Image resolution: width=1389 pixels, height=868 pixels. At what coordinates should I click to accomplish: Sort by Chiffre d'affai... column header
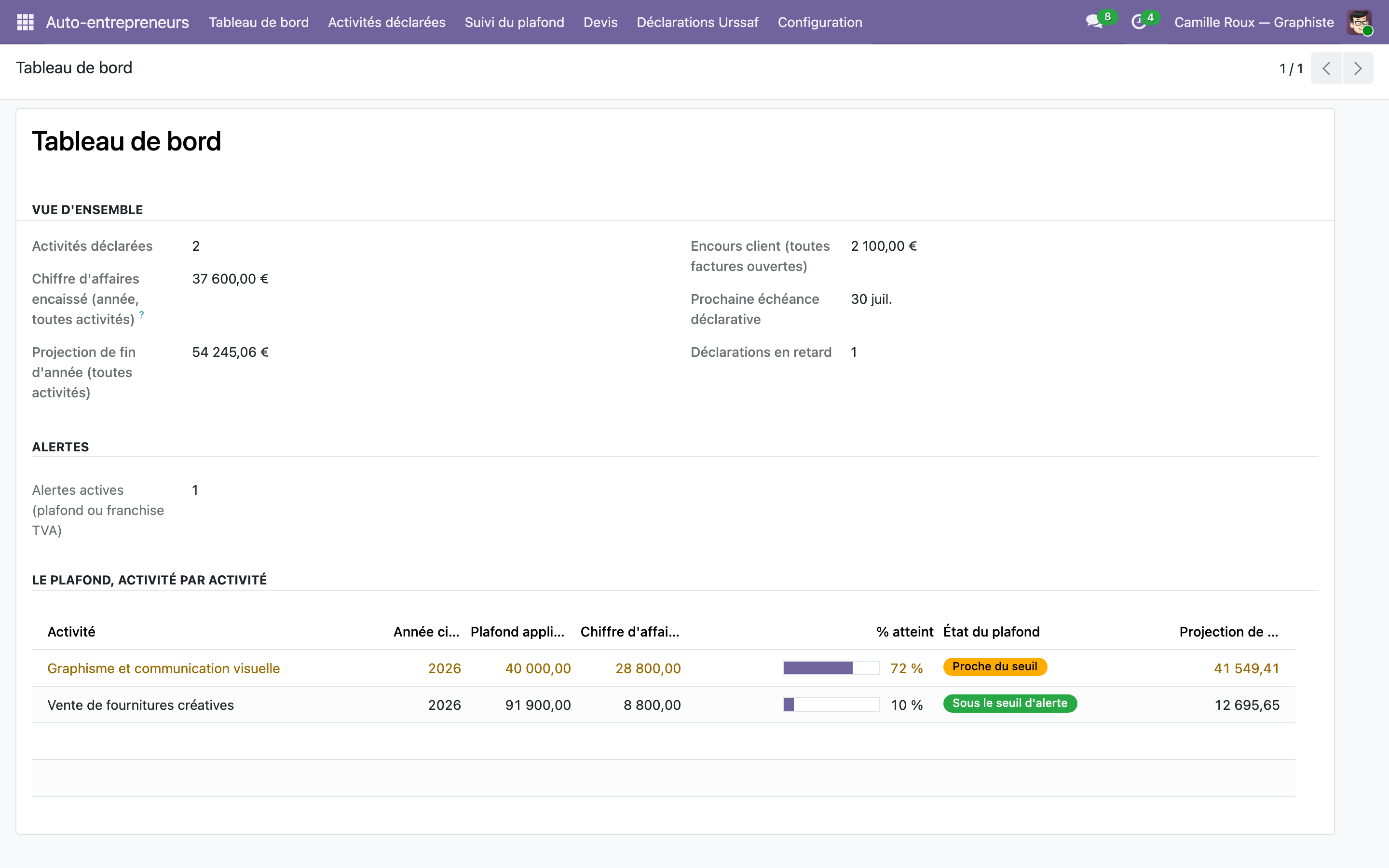pos(630,632)
